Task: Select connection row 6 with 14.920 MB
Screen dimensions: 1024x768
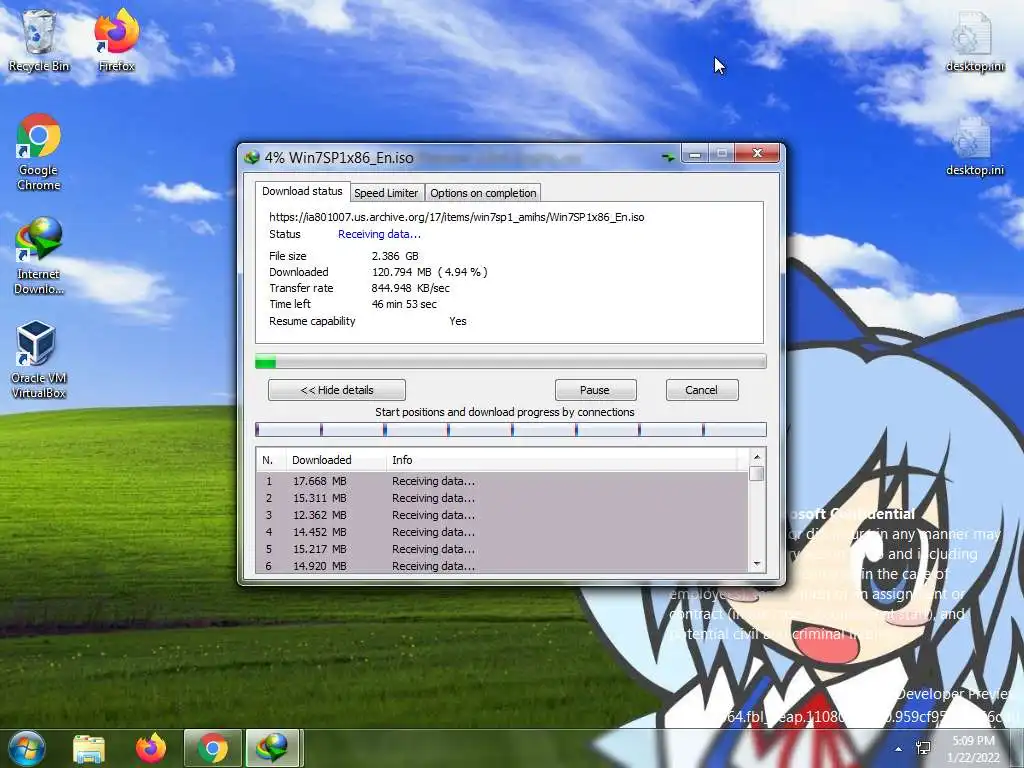Action: 502,566
